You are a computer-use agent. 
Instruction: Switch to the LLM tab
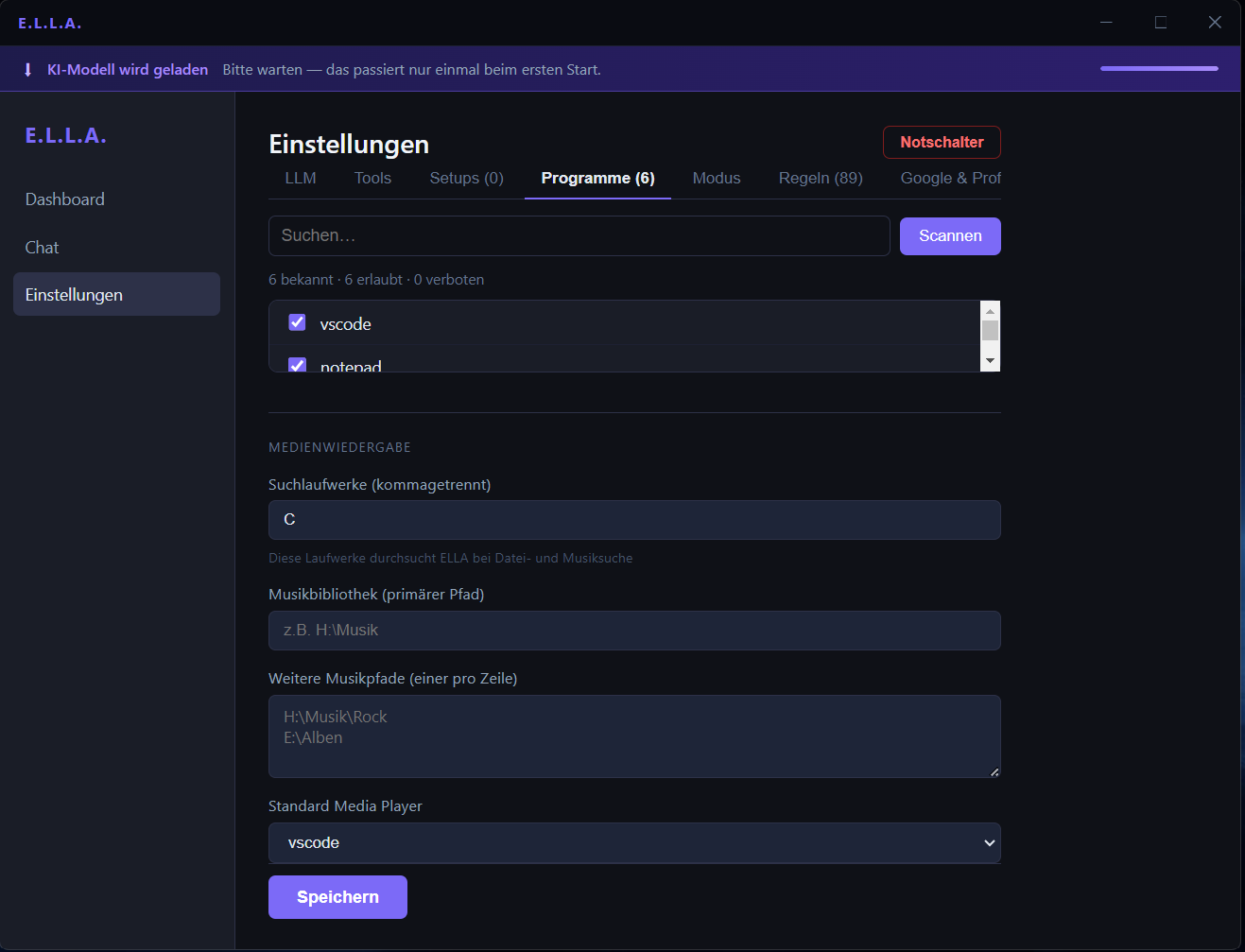coord(301,178)
